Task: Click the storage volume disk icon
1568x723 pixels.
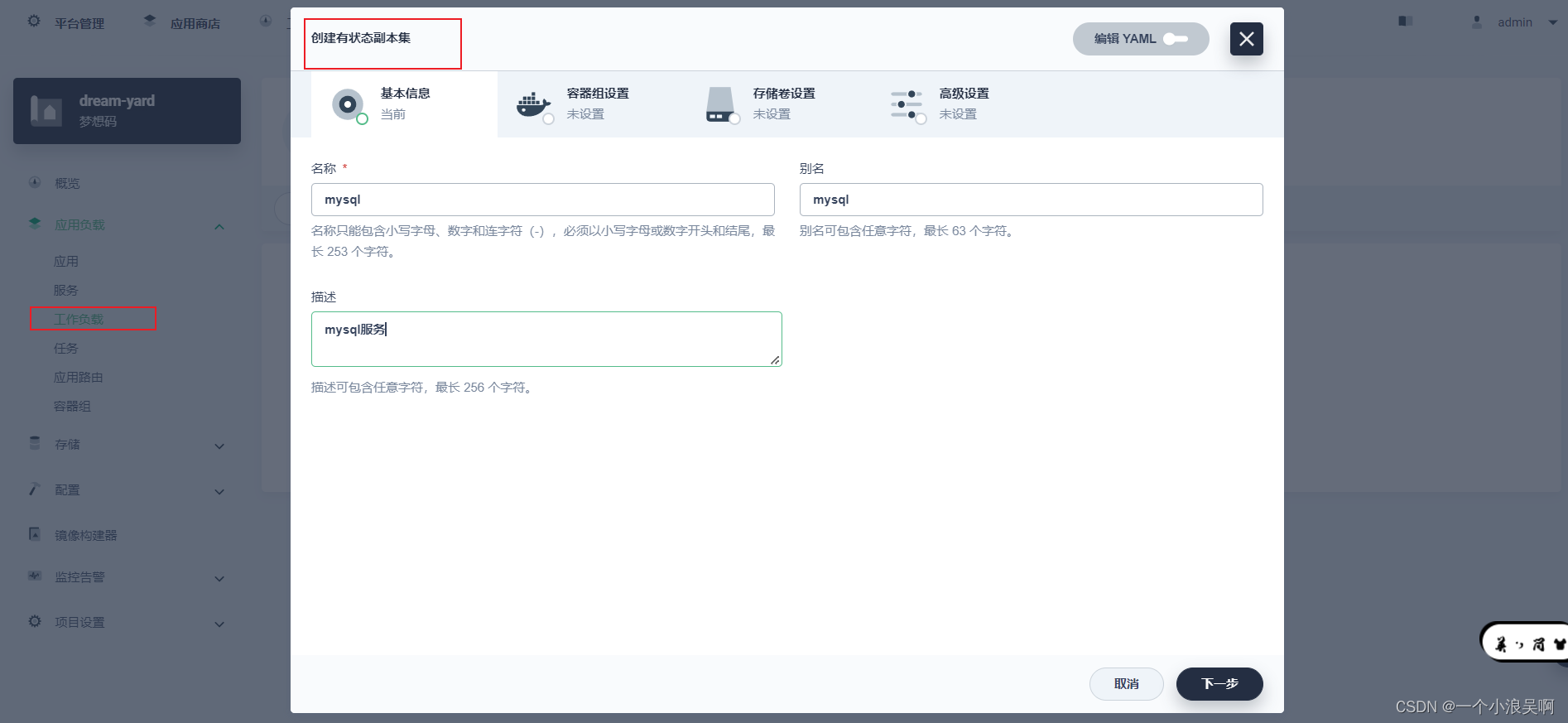Action: pos(721,105)
